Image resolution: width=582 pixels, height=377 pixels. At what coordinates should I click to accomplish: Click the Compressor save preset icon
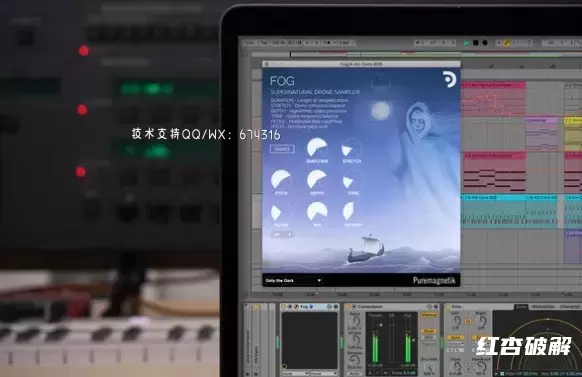[x=436, y=306]
